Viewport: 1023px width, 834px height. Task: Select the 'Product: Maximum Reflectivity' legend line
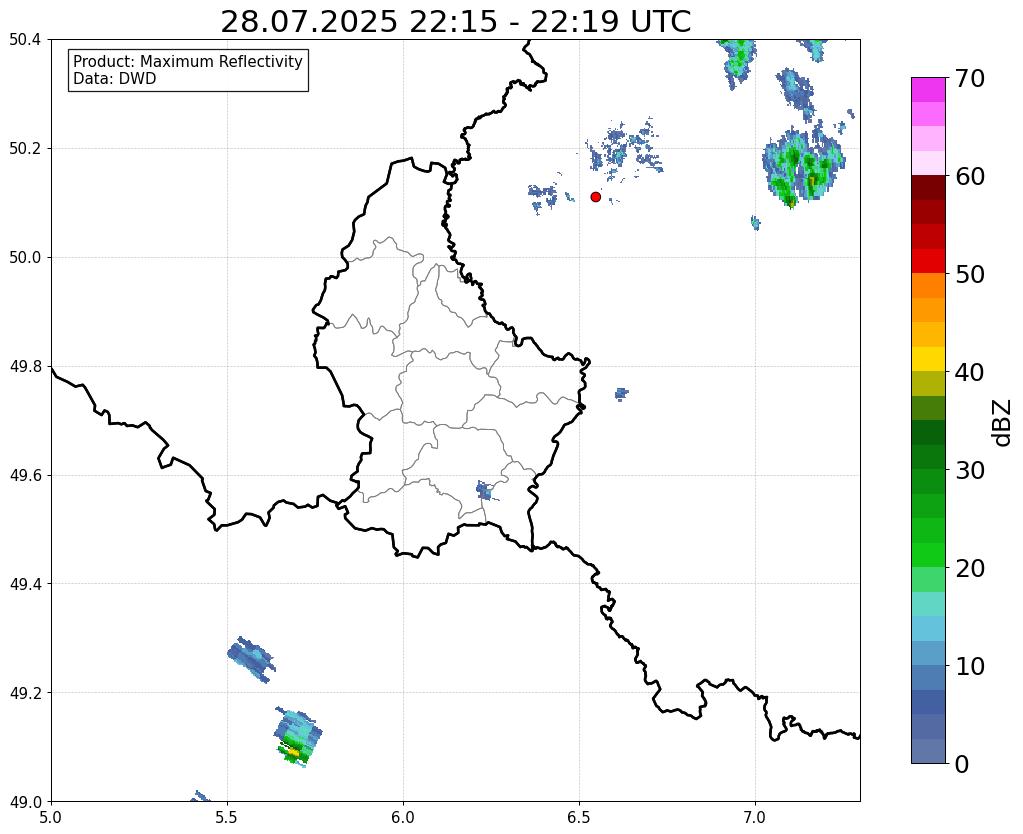(x=188, y=61)
